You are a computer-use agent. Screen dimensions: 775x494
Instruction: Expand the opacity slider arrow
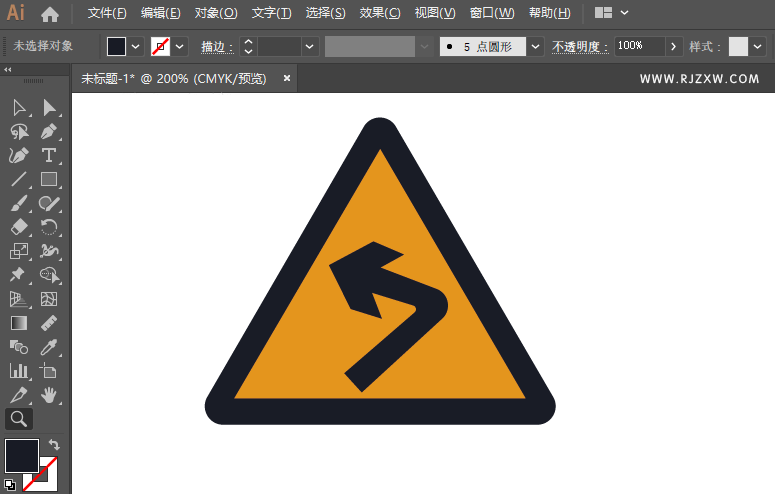(x=673, y=47)
